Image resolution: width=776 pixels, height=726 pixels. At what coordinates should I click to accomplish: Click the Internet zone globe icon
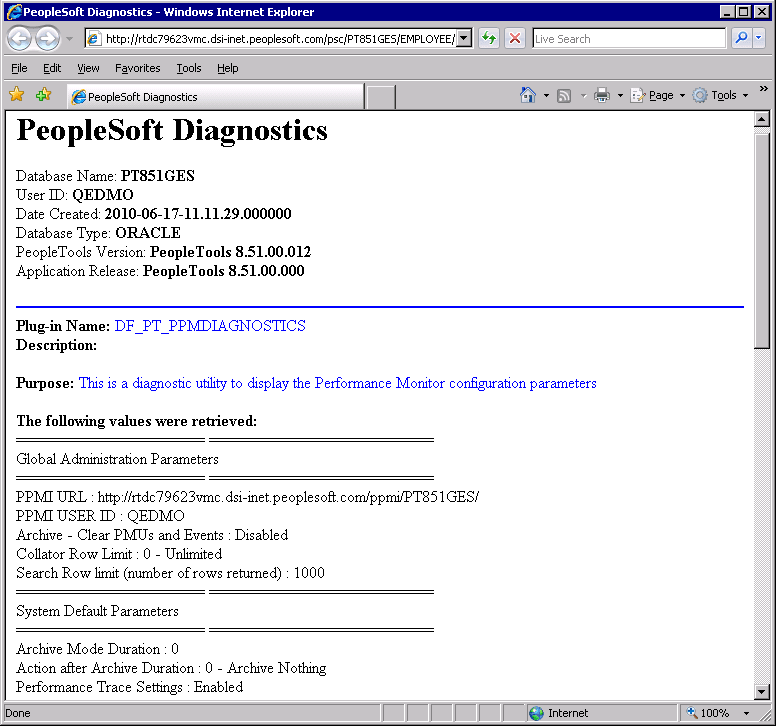pos(536,713)
